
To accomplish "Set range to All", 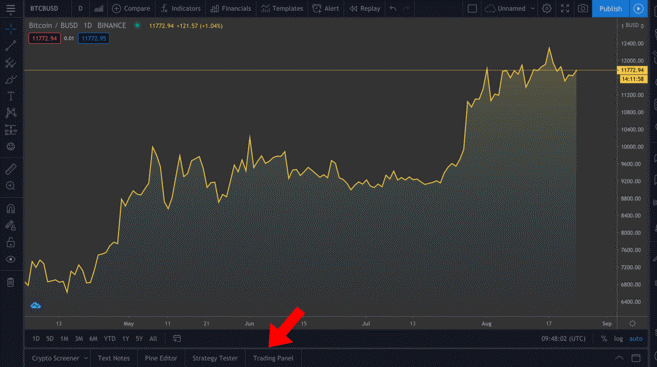I will (153, 339).
